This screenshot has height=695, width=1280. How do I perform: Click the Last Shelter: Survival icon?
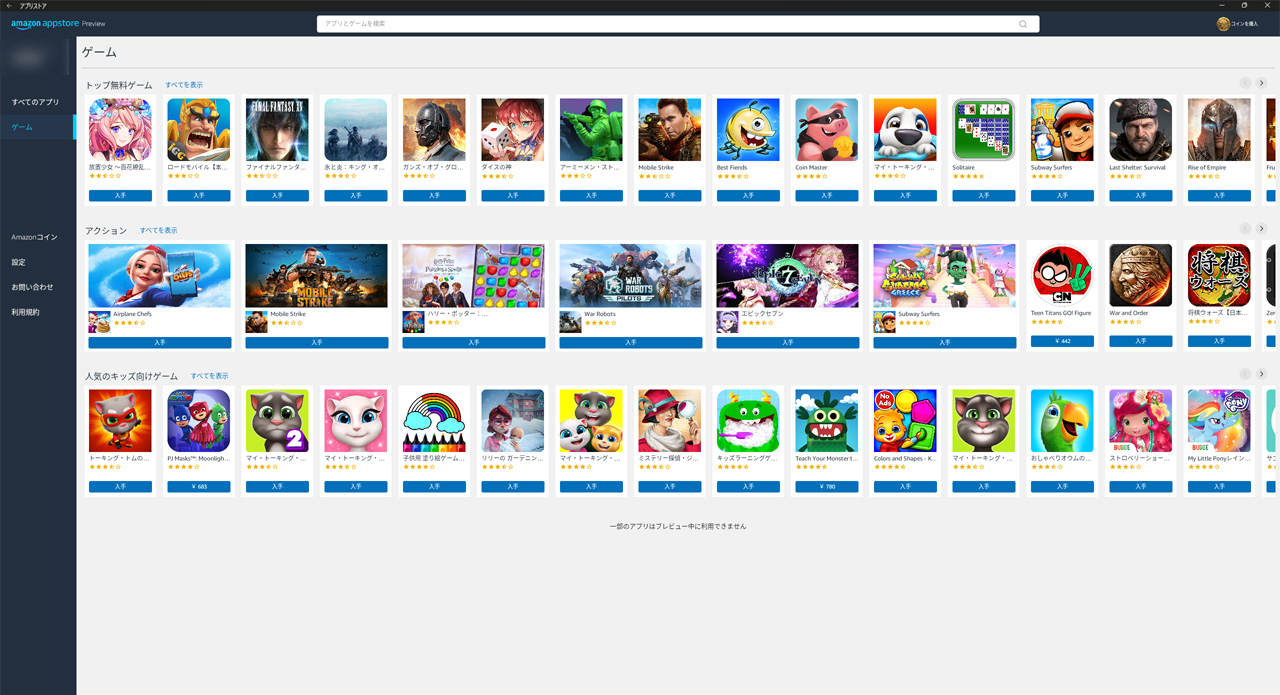point(1141,130)
